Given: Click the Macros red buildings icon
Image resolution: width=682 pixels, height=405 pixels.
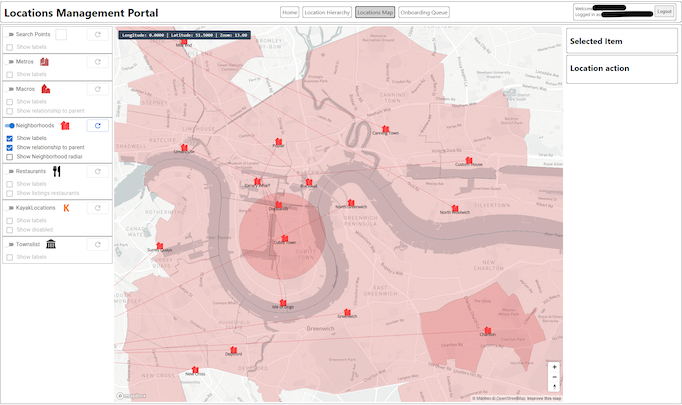Looking at the screenshot, I should click(46, 89).
